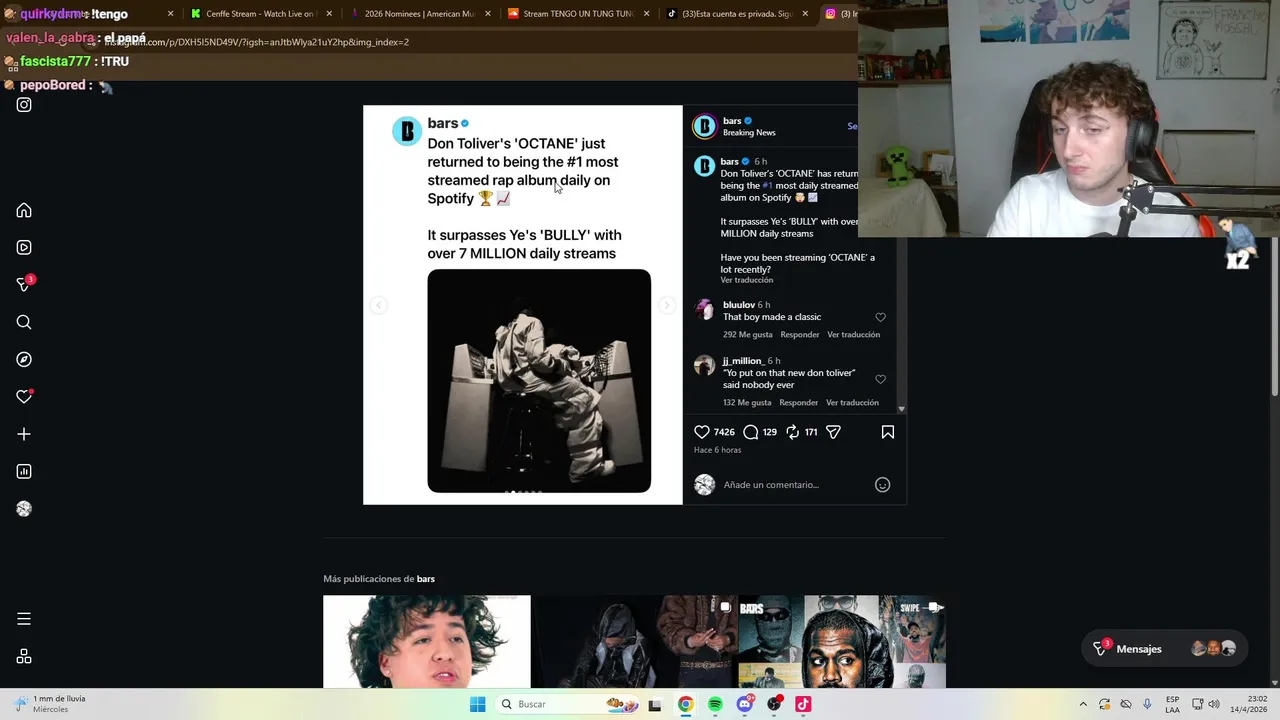Click the OCTANE album image in post

539,381
